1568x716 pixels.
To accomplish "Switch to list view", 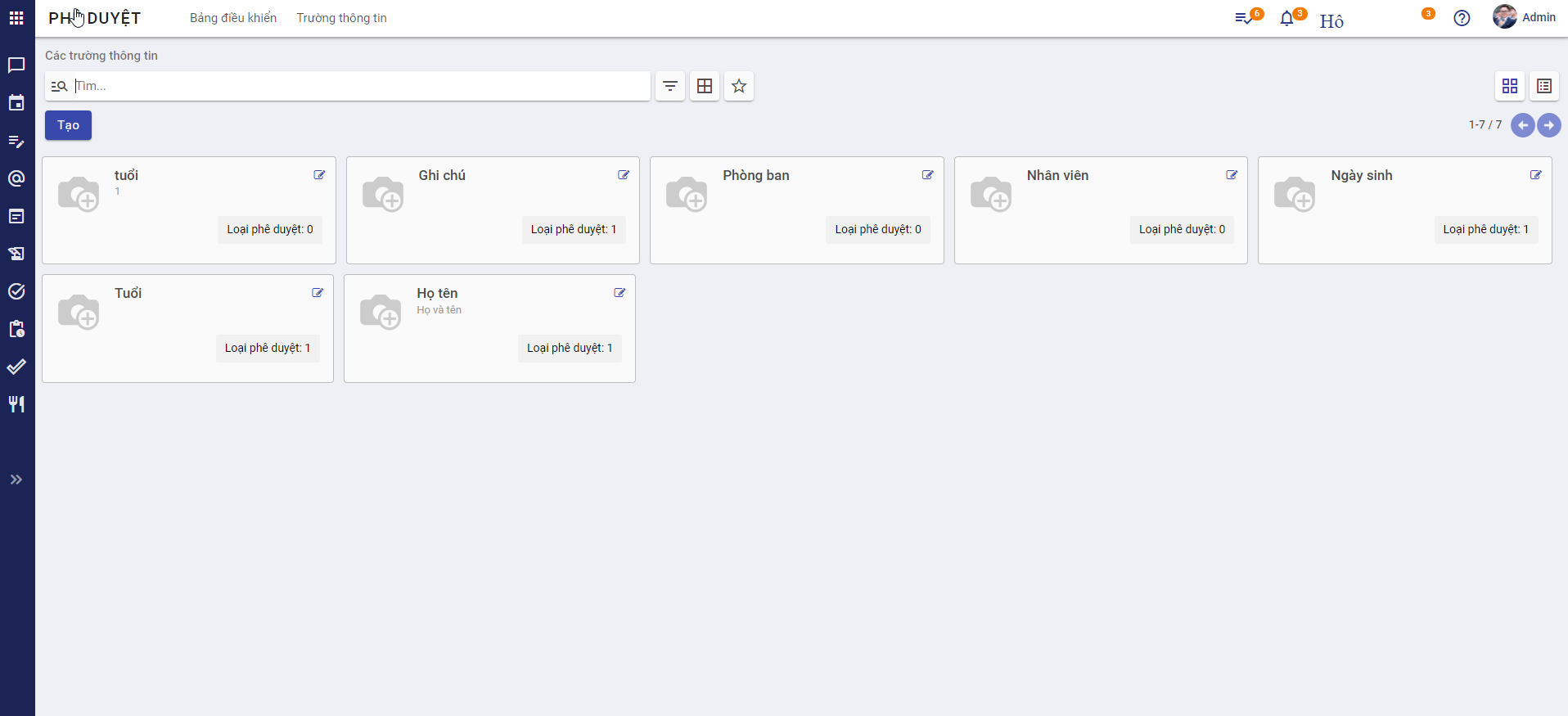I will coord(1544,86).
